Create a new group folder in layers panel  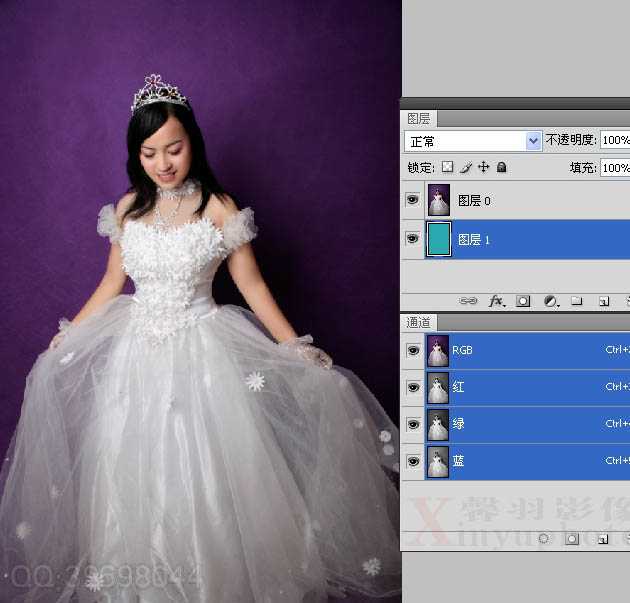click(x=577, y=300)
